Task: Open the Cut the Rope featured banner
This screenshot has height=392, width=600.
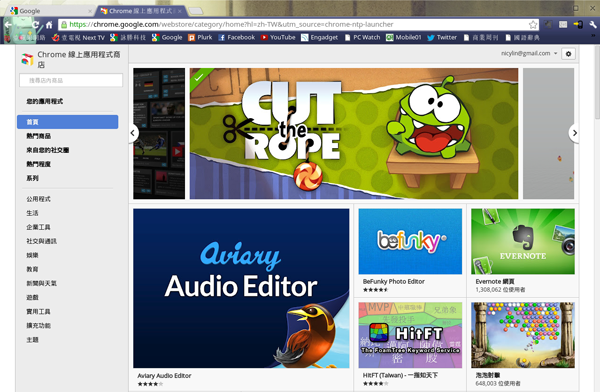Action: click(354, 134)
